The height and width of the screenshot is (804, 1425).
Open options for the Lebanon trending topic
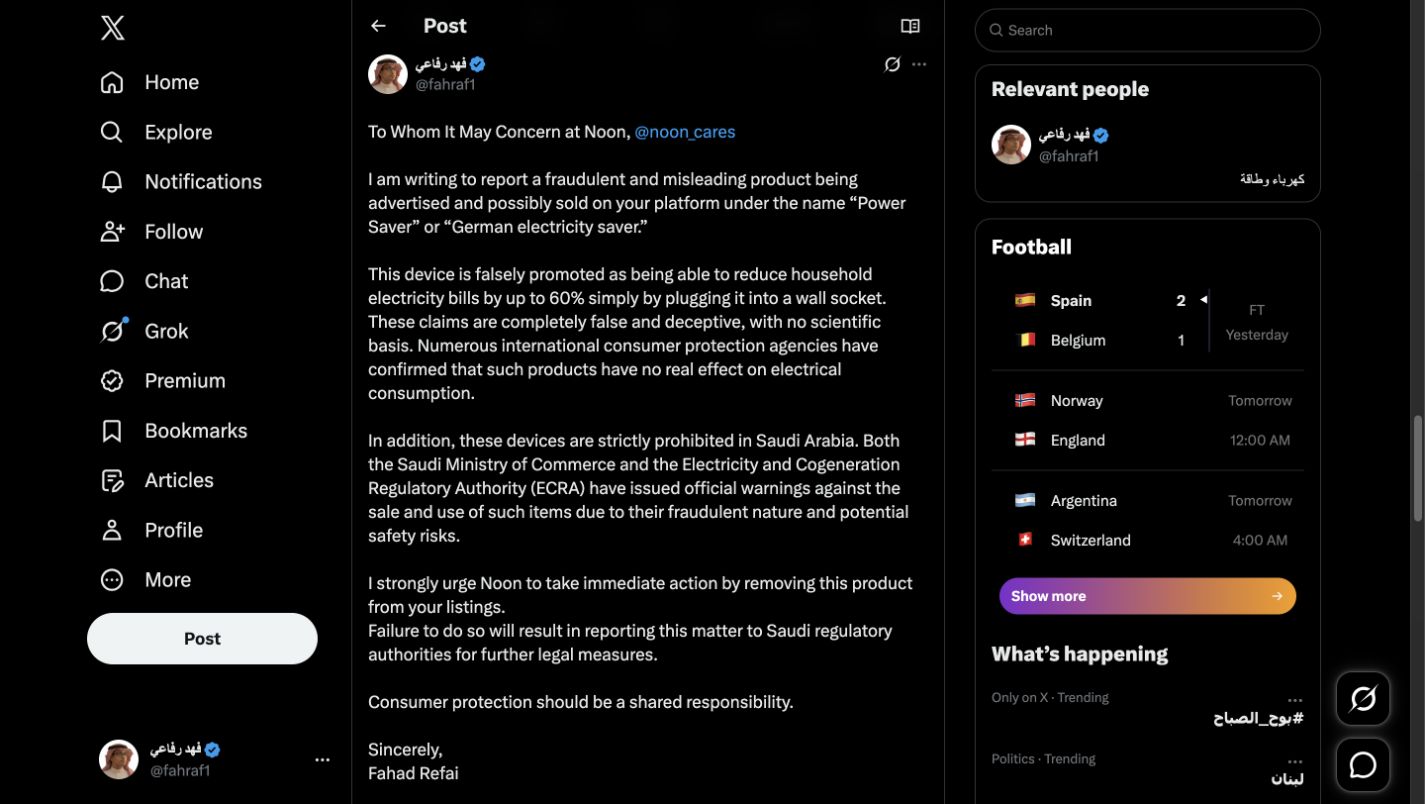(1295, 759)
